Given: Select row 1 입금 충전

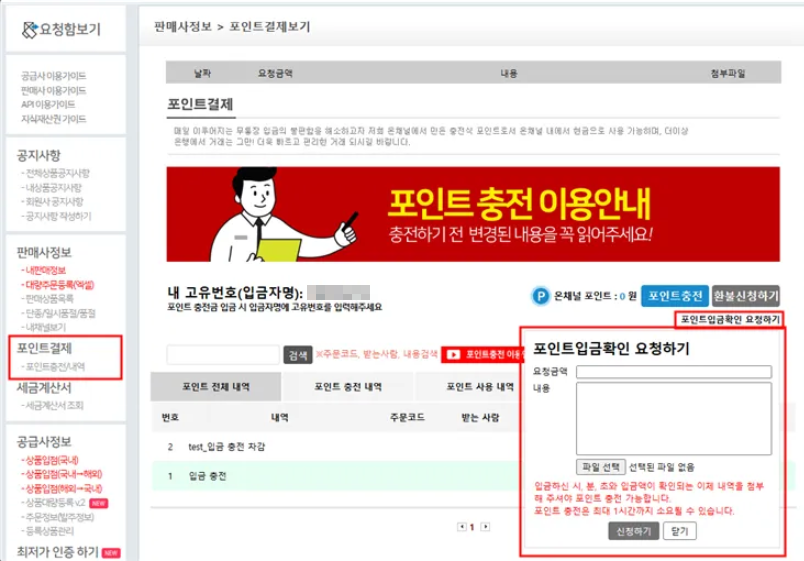Looking at the screenshot, I should 337,476.
